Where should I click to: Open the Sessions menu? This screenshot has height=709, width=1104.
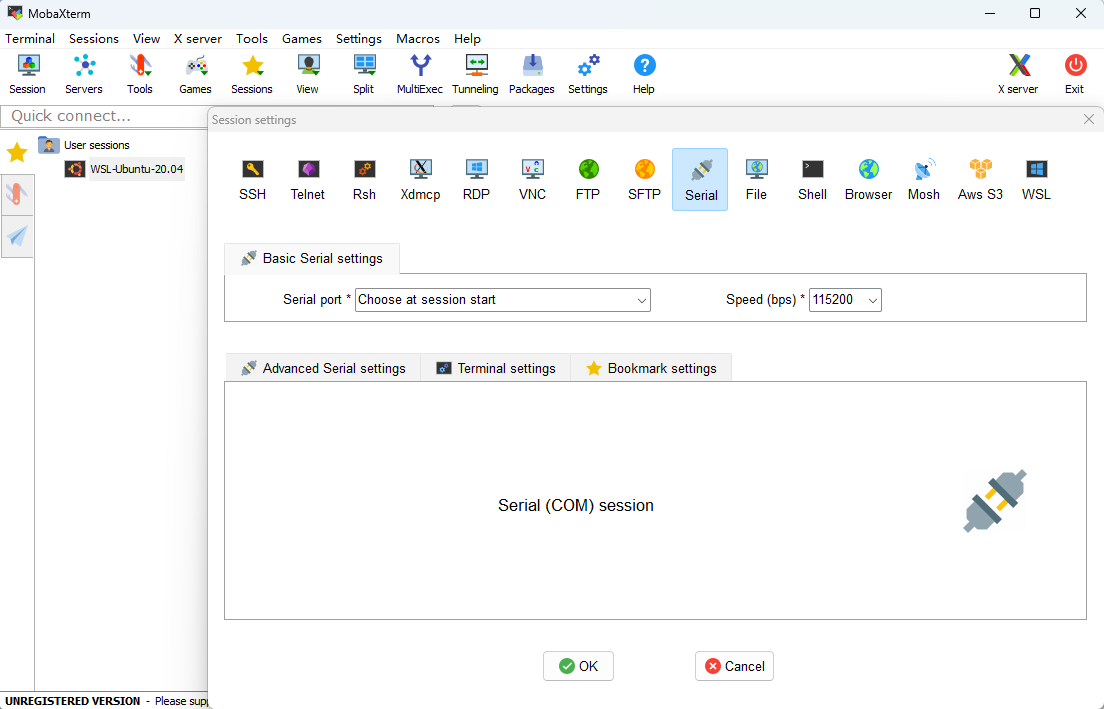tap(94, 39)
